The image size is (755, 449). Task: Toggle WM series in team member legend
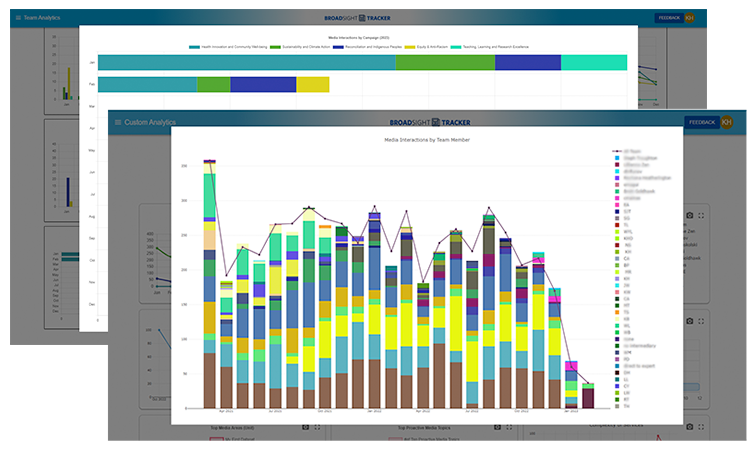coord(623,353)
